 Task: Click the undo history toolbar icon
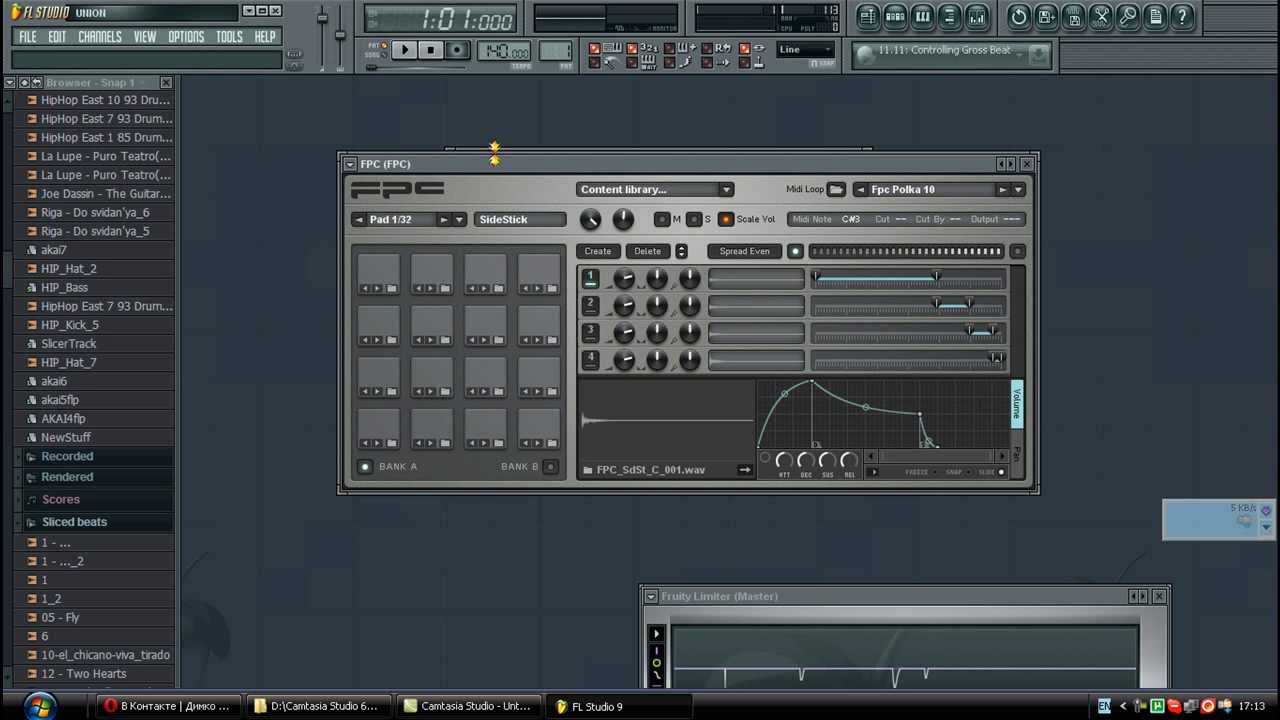point(1018,16)
